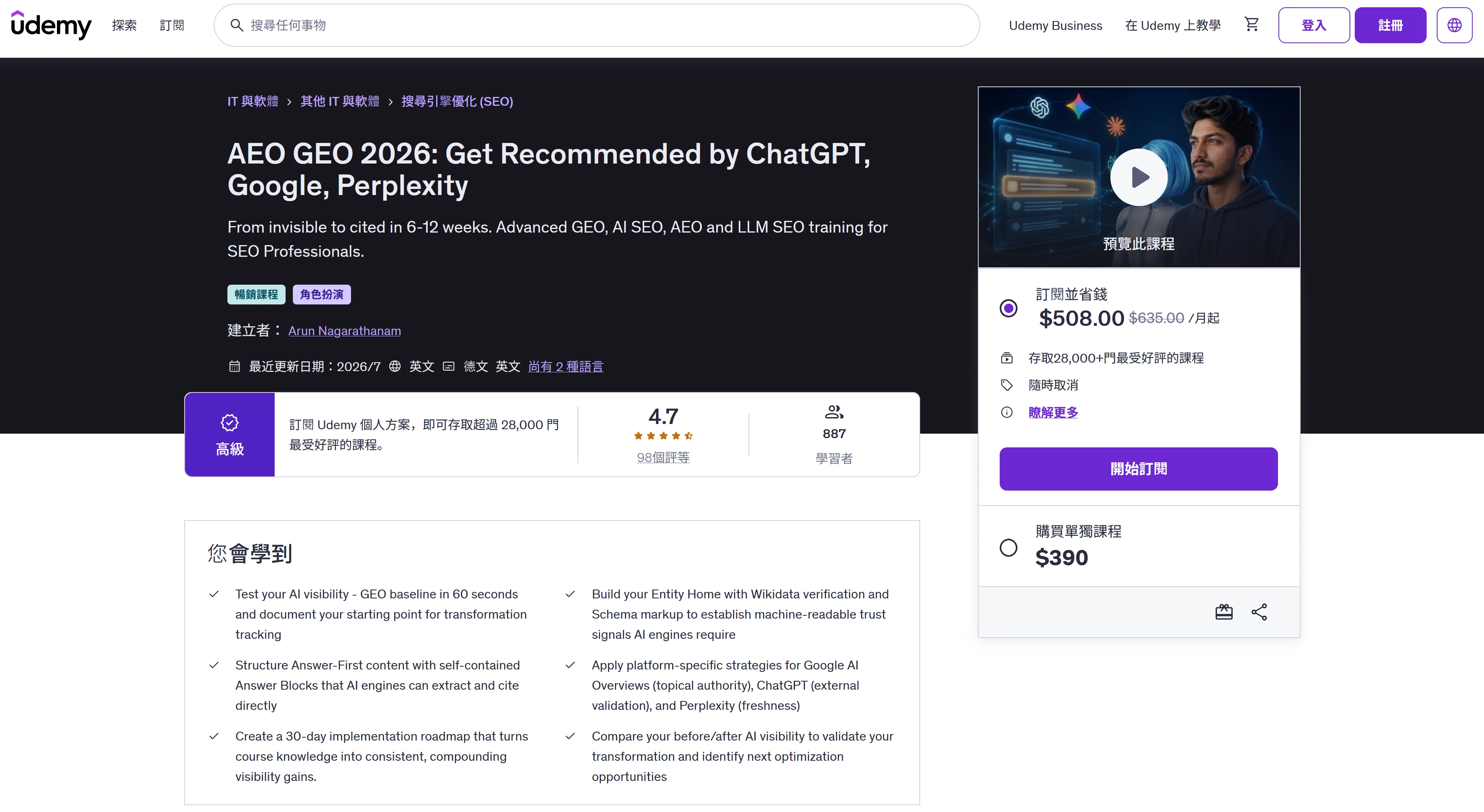This screenshot has width=1484, height=812.
Task: Click 瞭解更多 learn more link
Action: 1053,412
